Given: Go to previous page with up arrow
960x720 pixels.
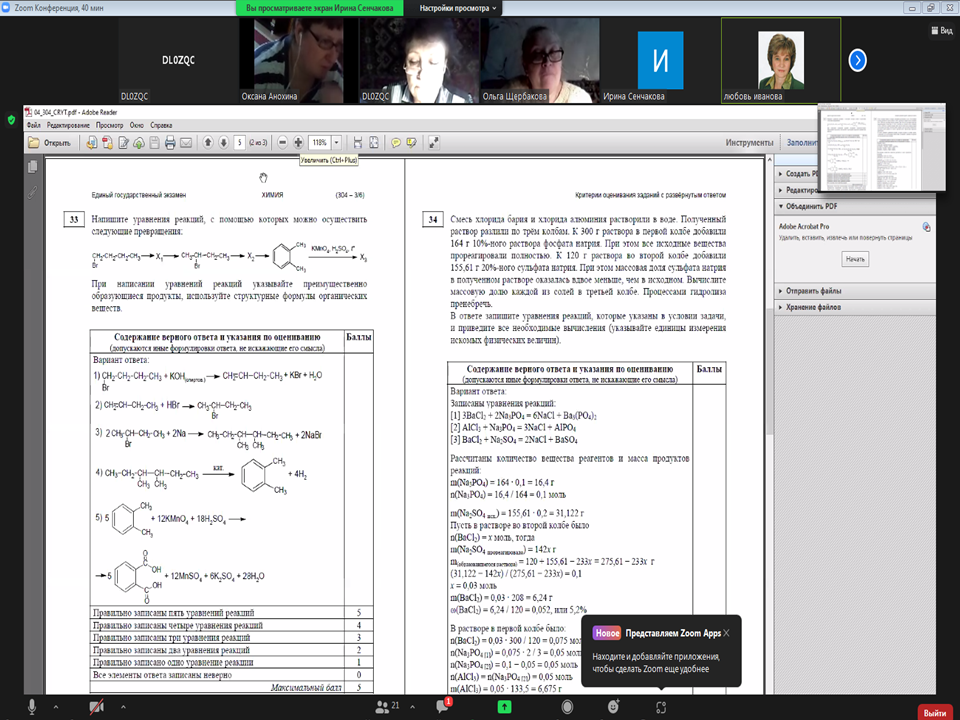Looking at the screenshot, I should click(208, 143).
